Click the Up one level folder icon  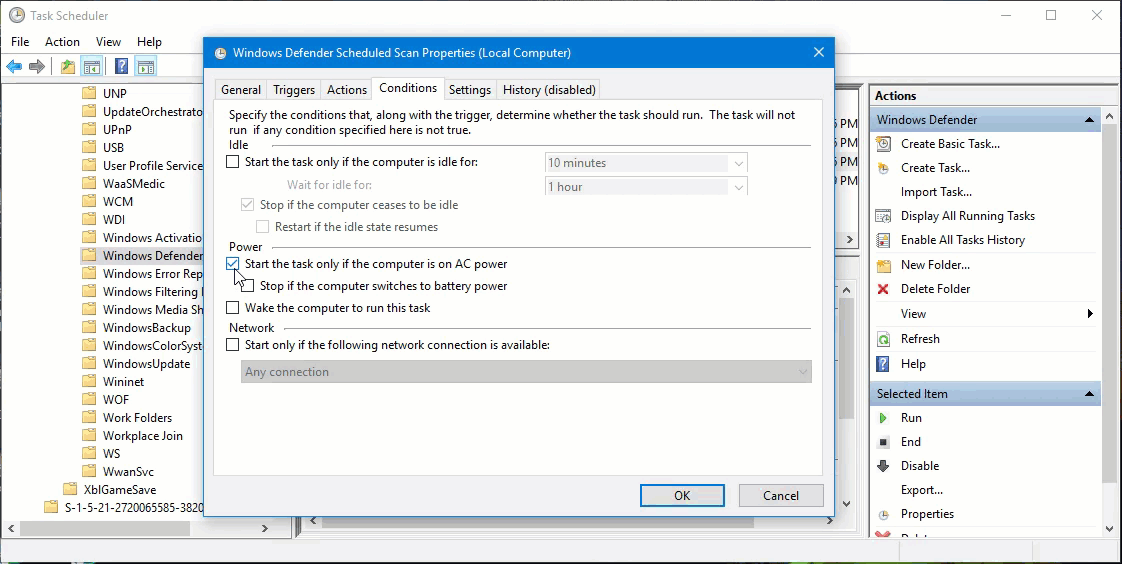[67, 67]
